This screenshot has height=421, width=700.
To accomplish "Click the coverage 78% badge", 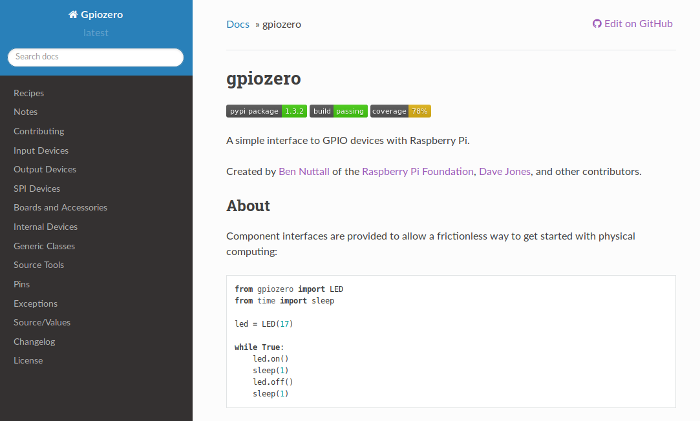I will coord(400,111).
